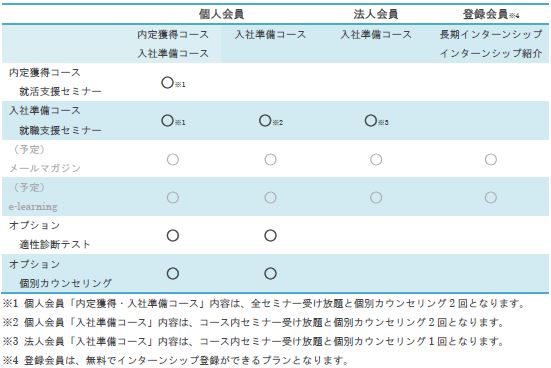Click 就職支援セミナー circle marked ※3 under 法人会員

(x=371, y=121)
